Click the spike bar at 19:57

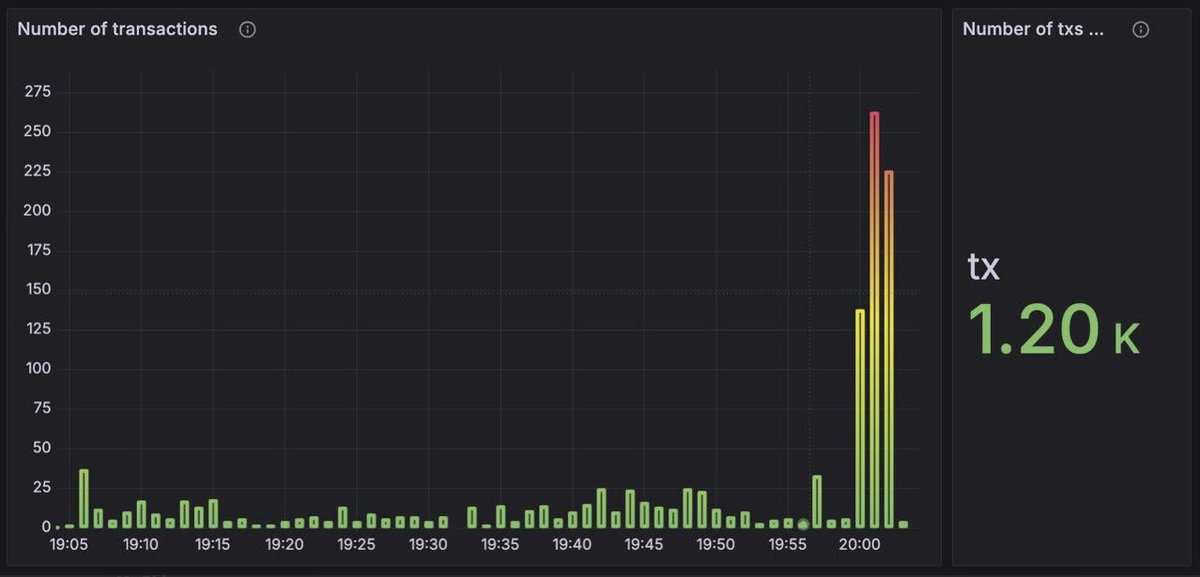pyautogui.click(x=818, y=500)
